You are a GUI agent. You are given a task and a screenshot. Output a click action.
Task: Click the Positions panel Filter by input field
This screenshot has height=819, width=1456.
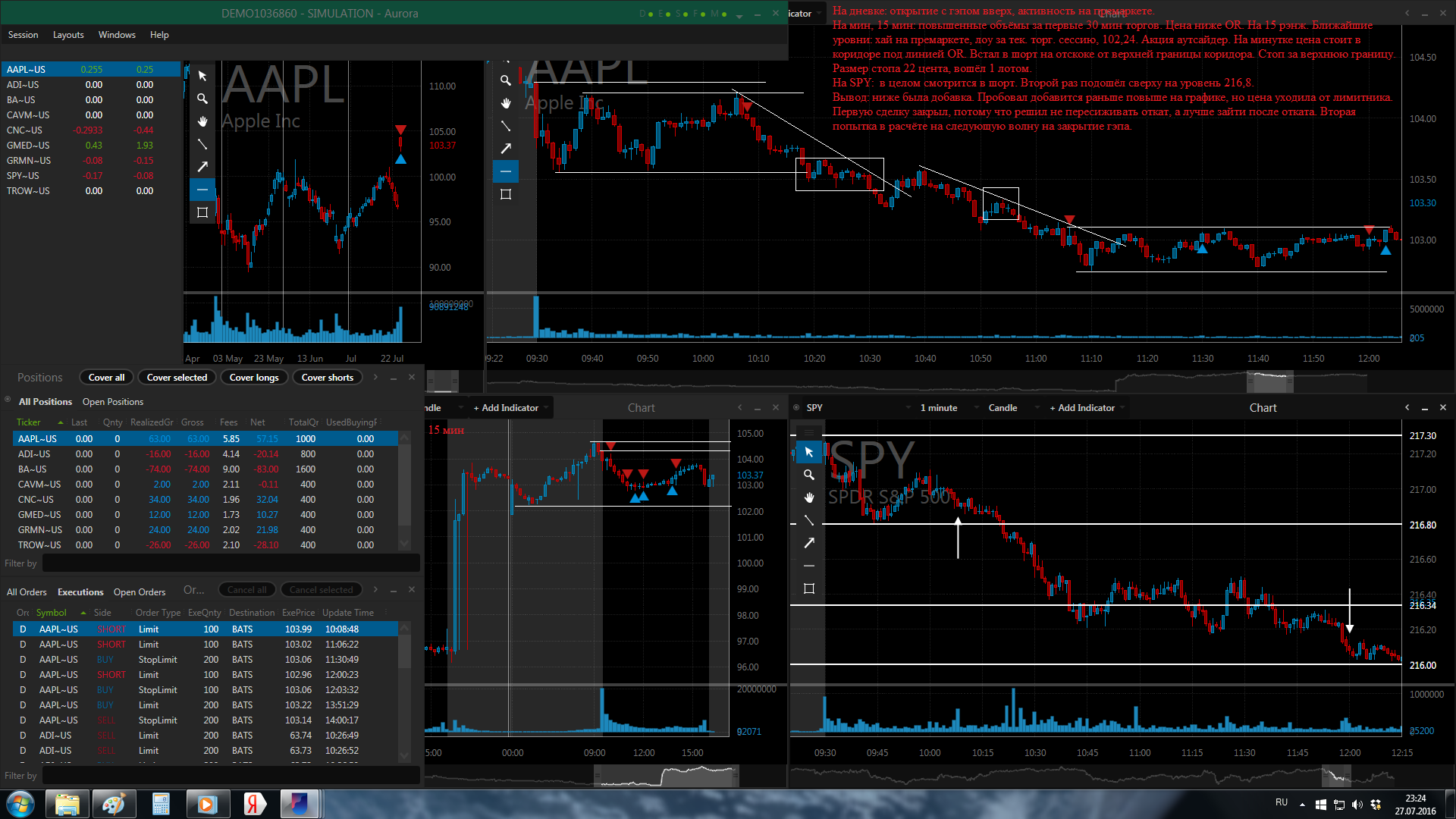point(231,563)
